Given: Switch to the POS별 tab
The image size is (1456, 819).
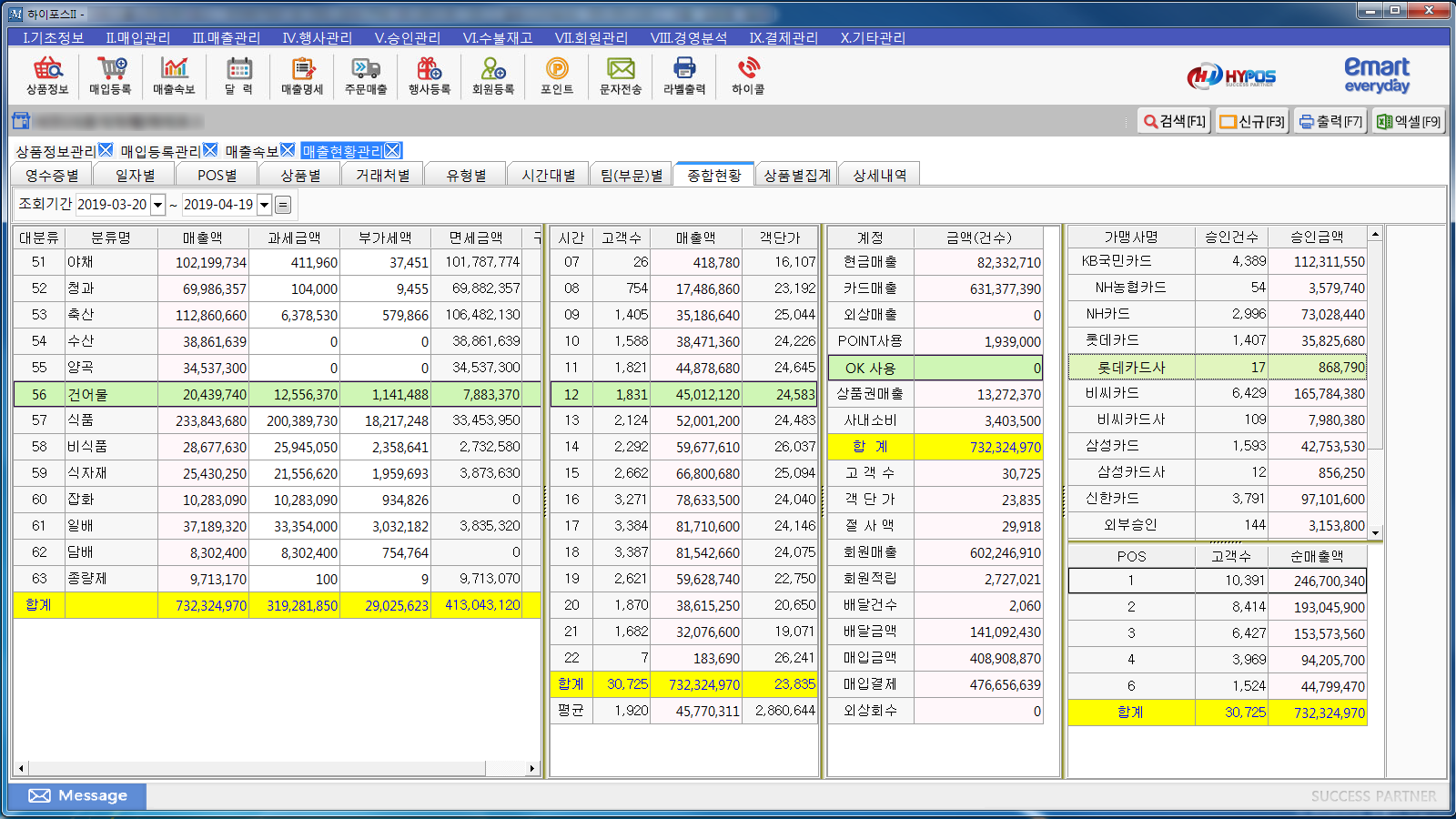Looking at the screenshot, I should click(217, 175).
